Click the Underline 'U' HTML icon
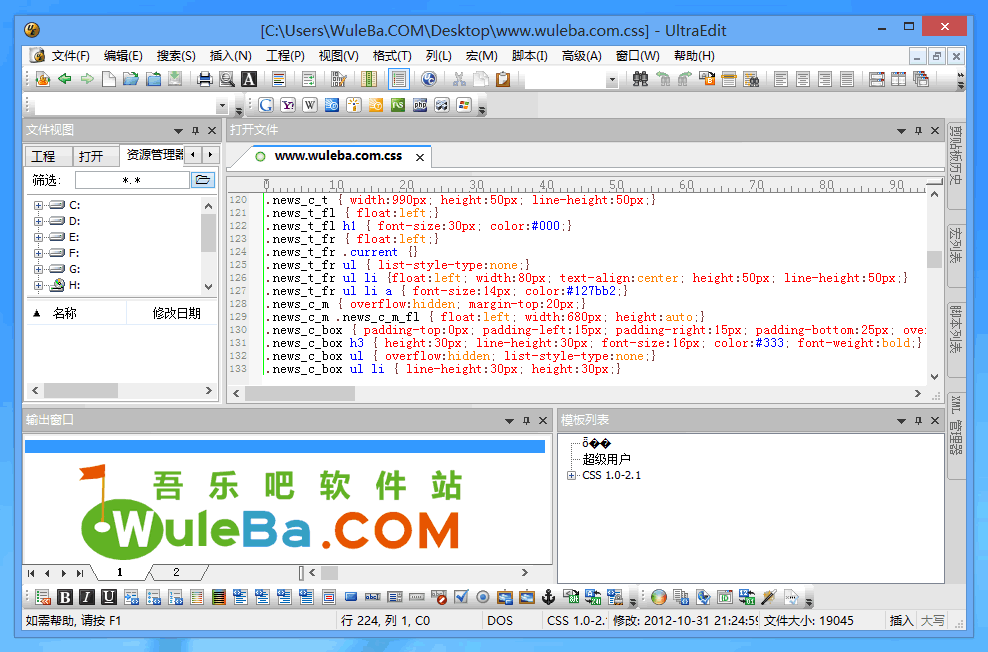The height and width of the screenshot is (652, 988). pos(109,597)
